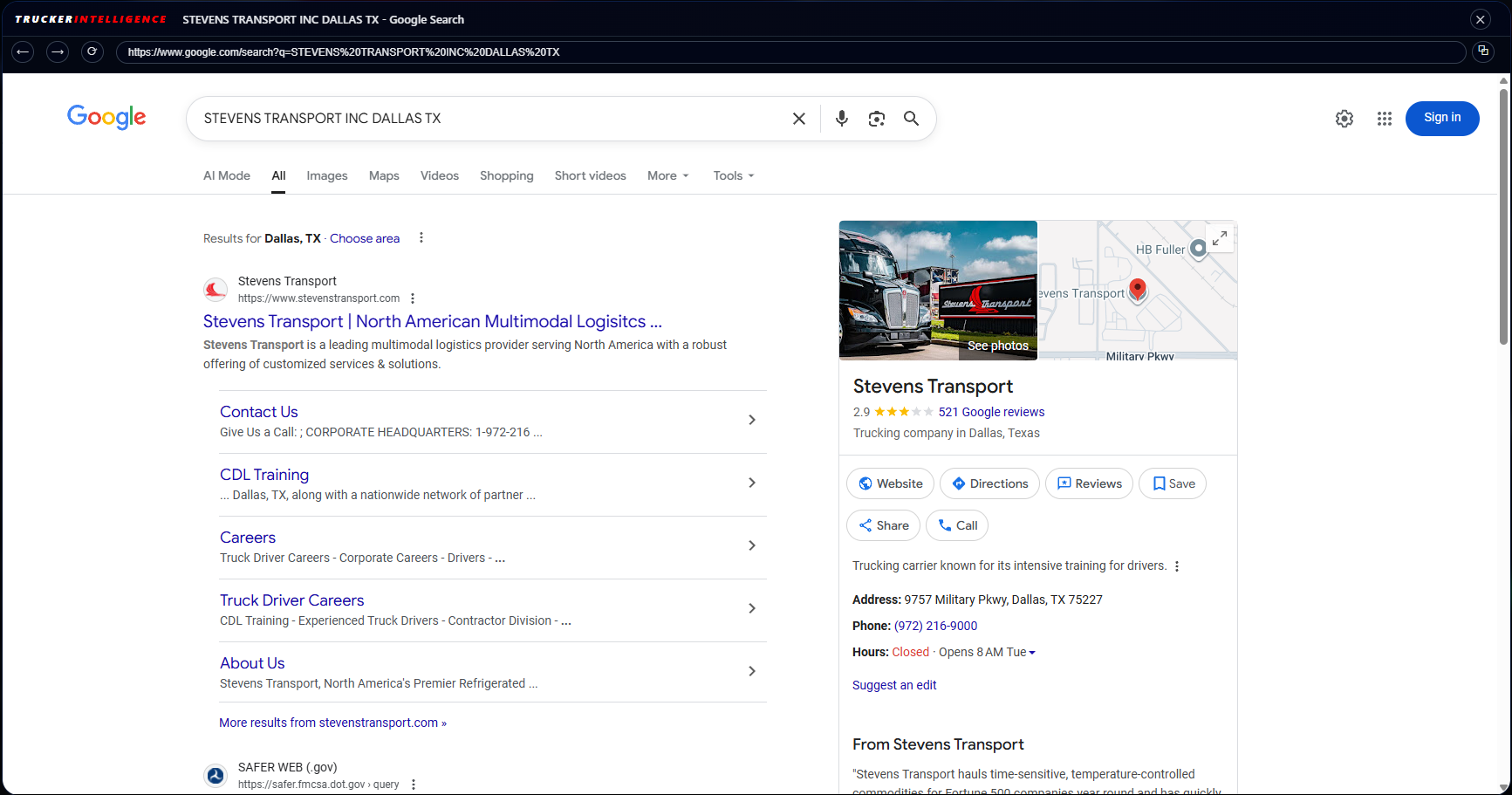
Task: Open the Tools dropdown
Action: click(x=732, y=175)
